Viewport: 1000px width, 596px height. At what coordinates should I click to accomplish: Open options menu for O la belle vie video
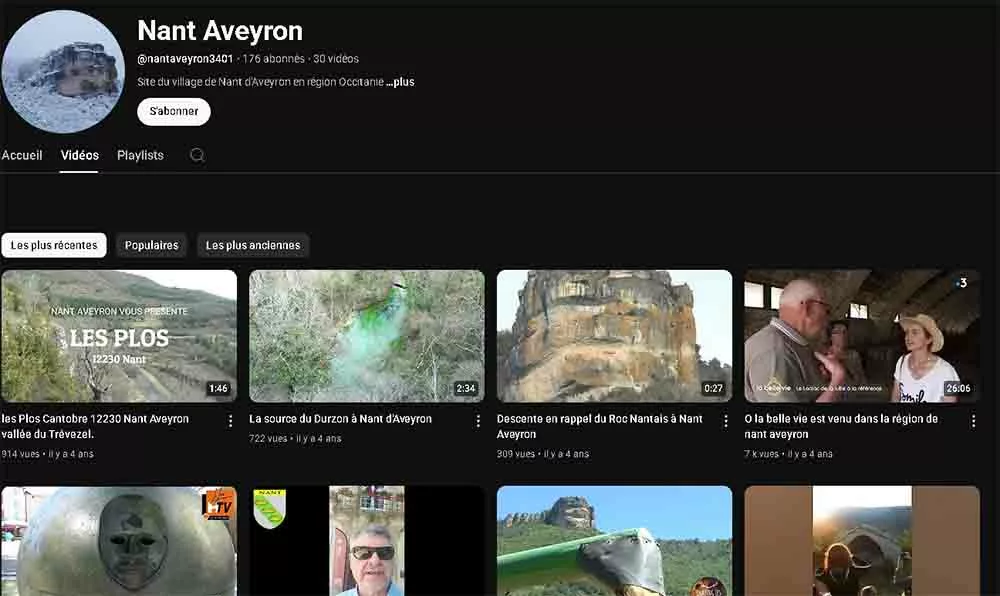tap(973, 421)
